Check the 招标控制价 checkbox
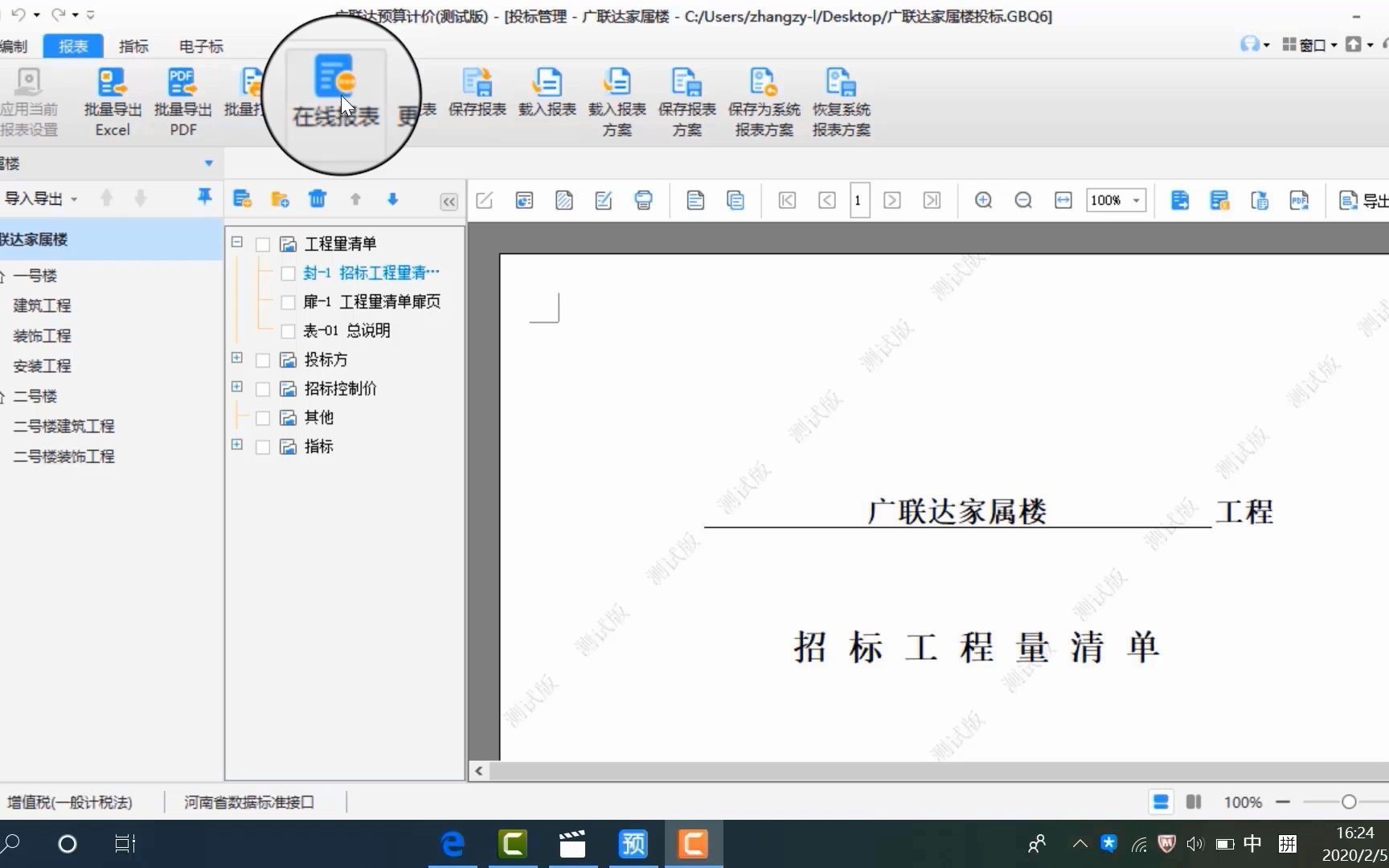The image size is (1389, 868). [x=262, y=389]
